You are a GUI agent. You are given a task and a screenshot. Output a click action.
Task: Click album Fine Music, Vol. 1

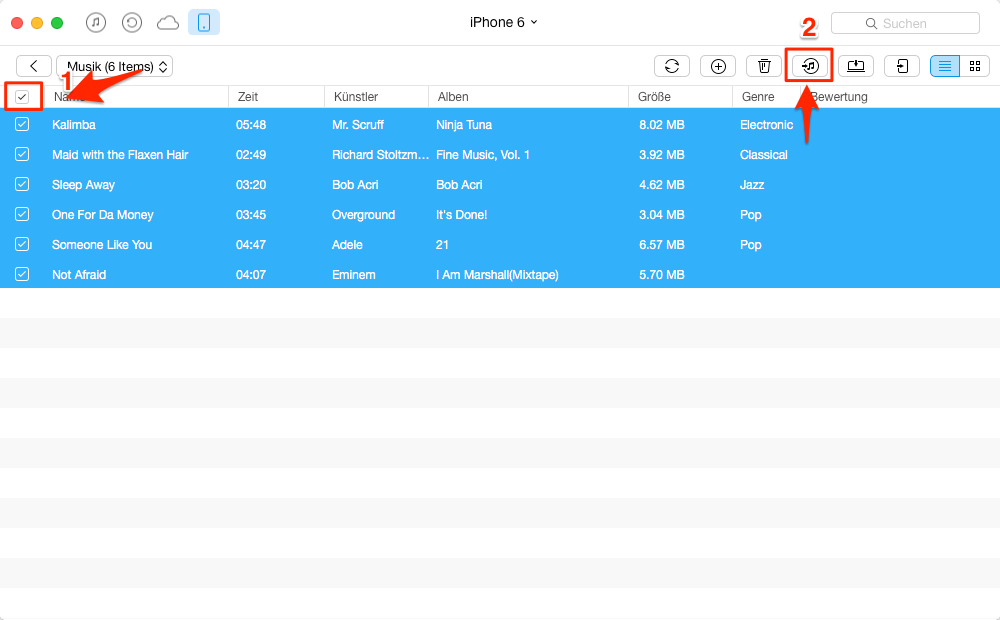(x=483, y=154)
